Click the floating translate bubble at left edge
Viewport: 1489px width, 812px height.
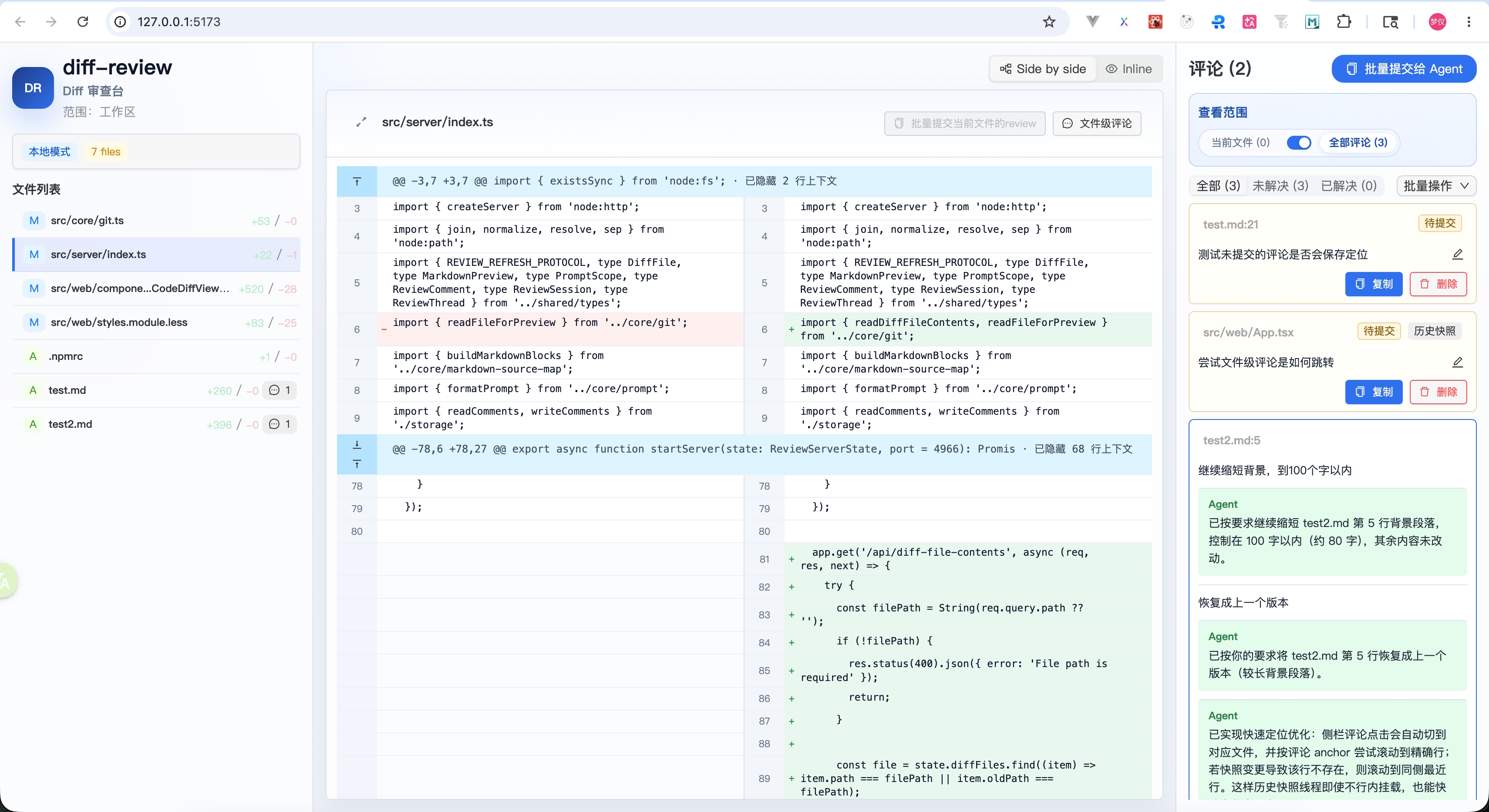pyautogui.click(x=7, y=581)
